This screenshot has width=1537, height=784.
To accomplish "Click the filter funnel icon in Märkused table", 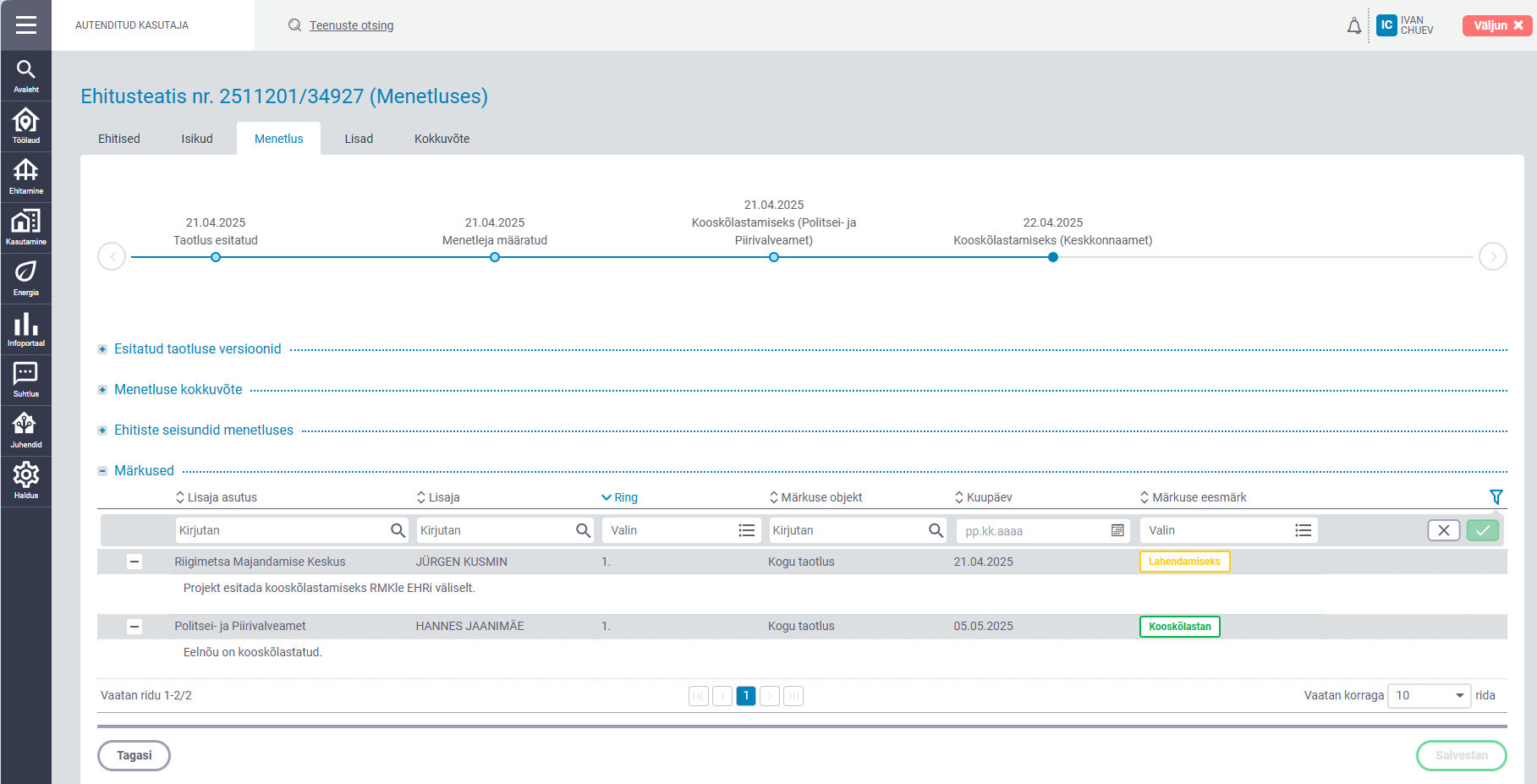I will pyautogui.click(x=1496, y=497).
